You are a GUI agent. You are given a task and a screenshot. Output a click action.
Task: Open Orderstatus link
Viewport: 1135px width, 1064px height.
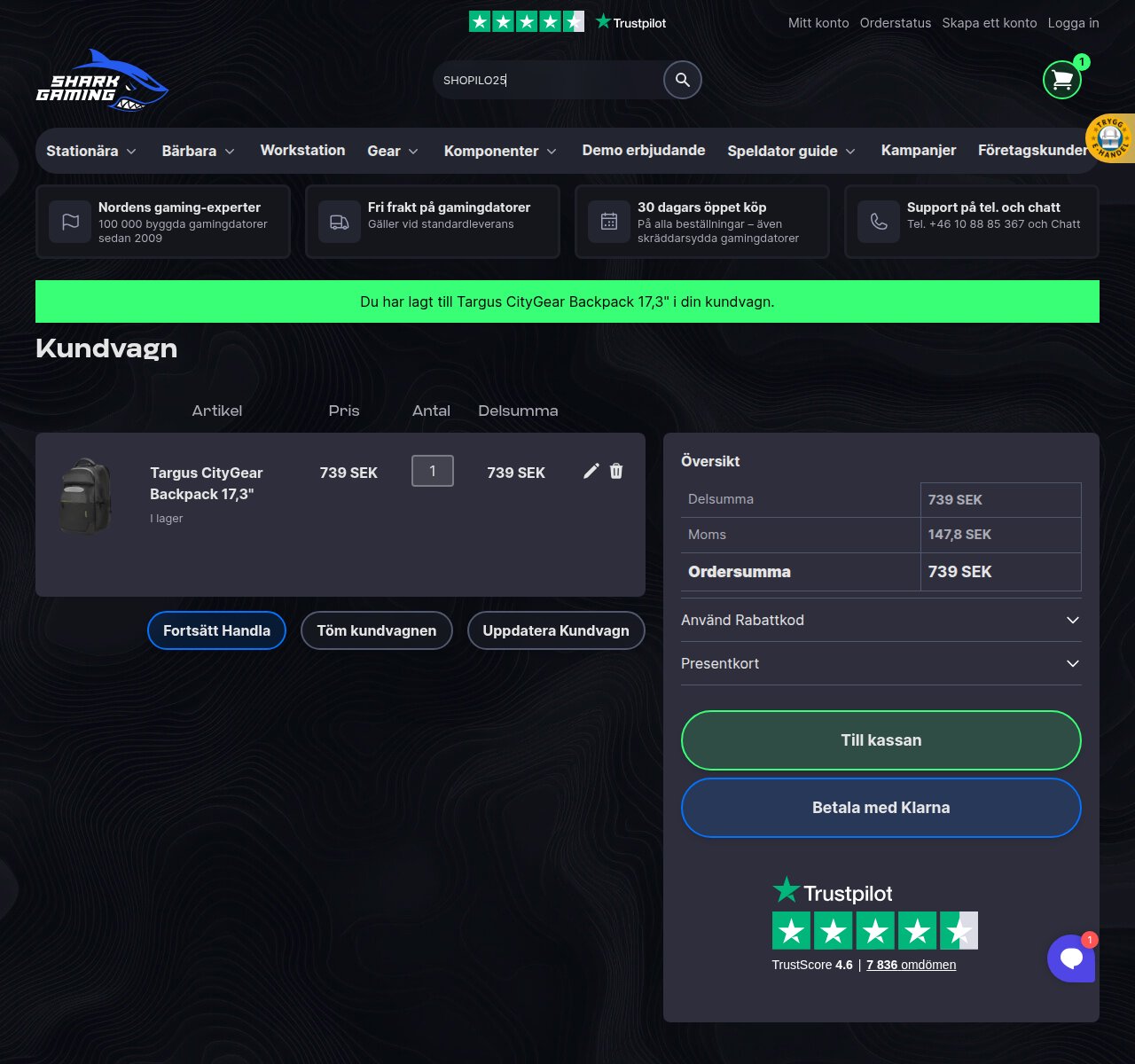point(896,23)
